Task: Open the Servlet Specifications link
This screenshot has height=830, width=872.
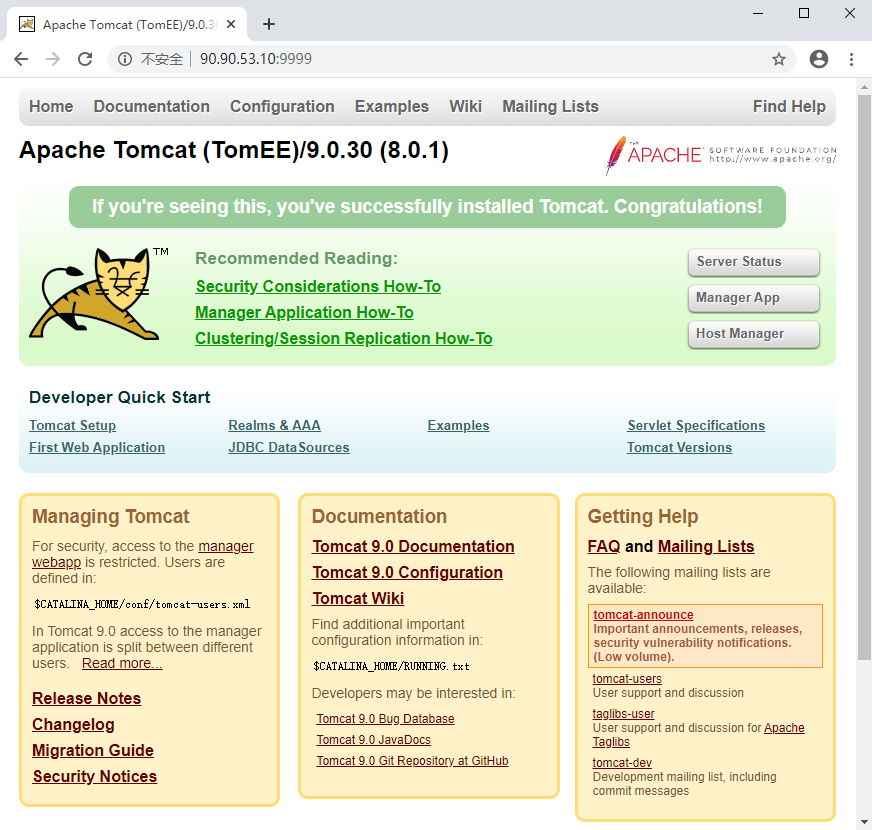Action: (696, 426)
